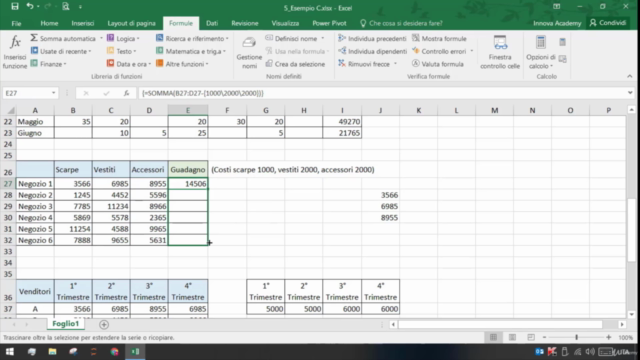Click the Name Box showing E27
The image size is (640, 360).
coord(26,93)
